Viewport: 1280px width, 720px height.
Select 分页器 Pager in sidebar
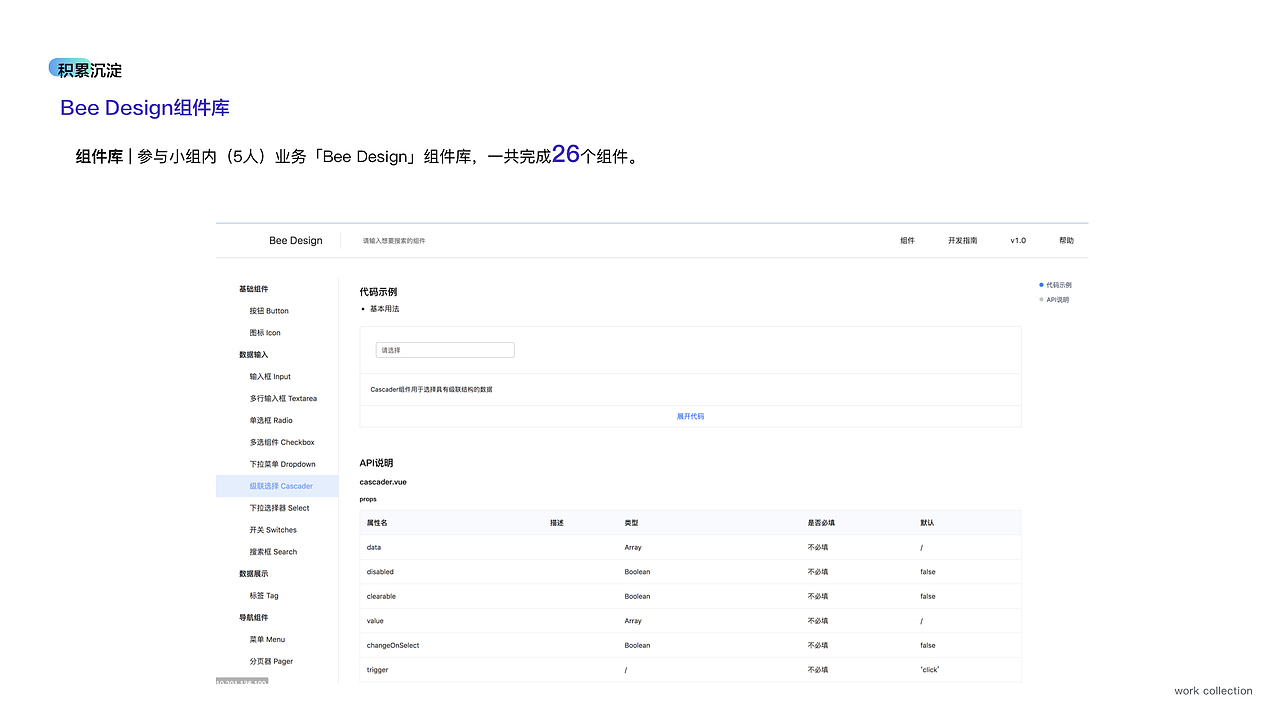pos(271,662)
